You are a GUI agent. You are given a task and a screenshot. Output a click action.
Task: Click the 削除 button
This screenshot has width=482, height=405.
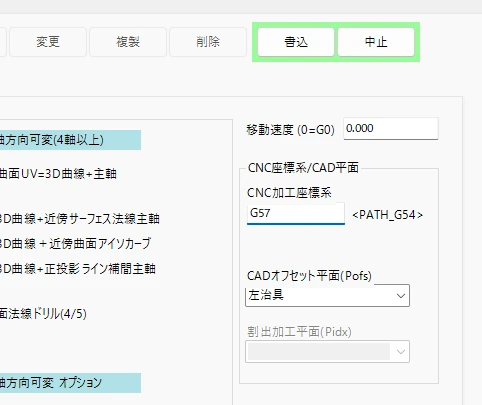tap(208, 42)
